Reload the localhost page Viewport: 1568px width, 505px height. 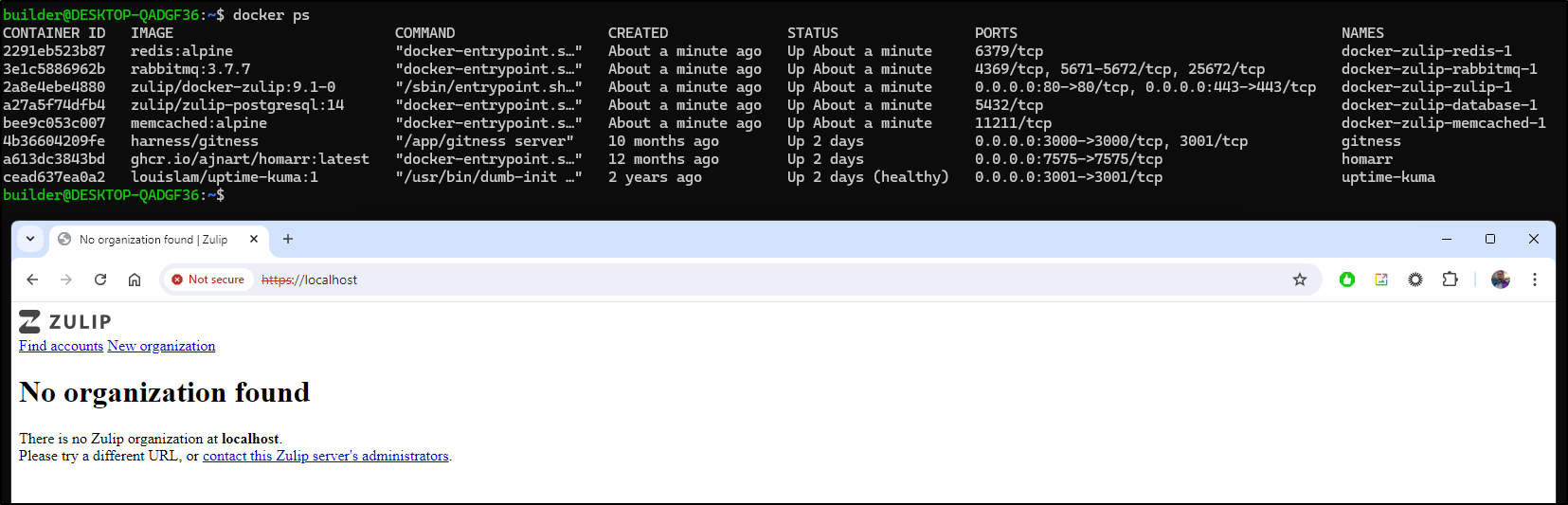(x=100, y=280)
